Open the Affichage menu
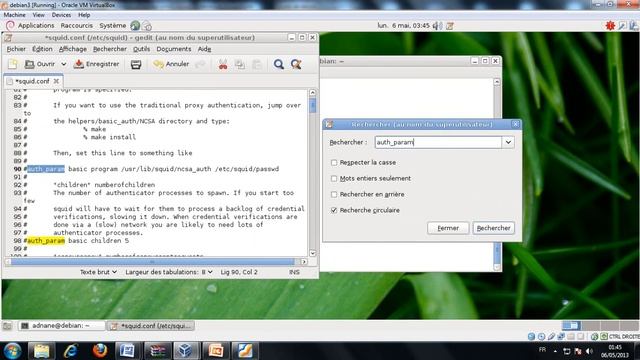Image resolution: width=640 pixels, height=360 pixels. point(73,49)
